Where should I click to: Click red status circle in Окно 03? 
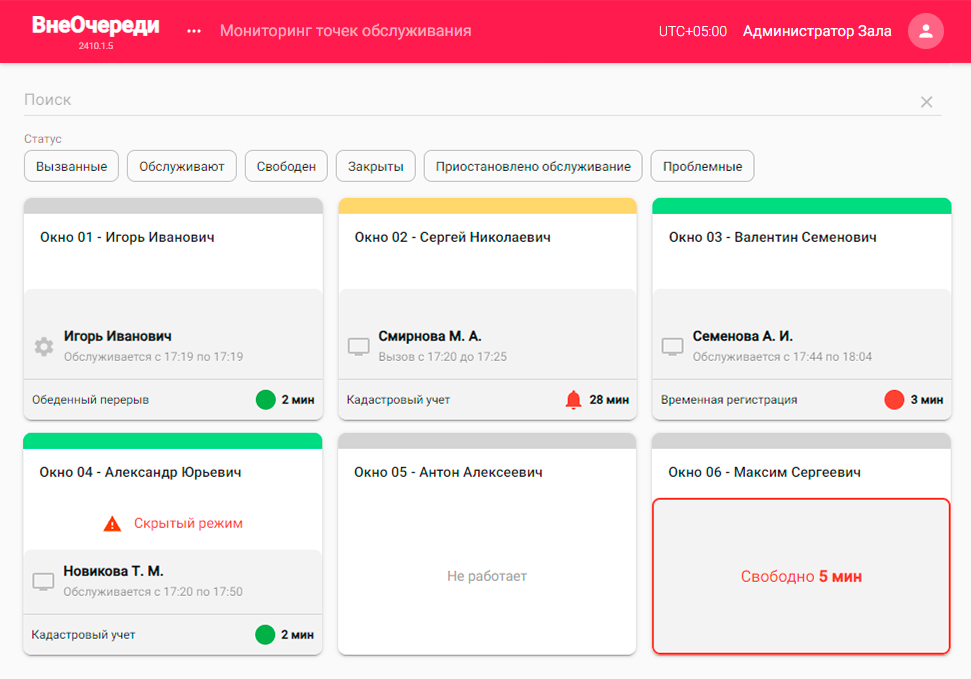coord(894,400)
